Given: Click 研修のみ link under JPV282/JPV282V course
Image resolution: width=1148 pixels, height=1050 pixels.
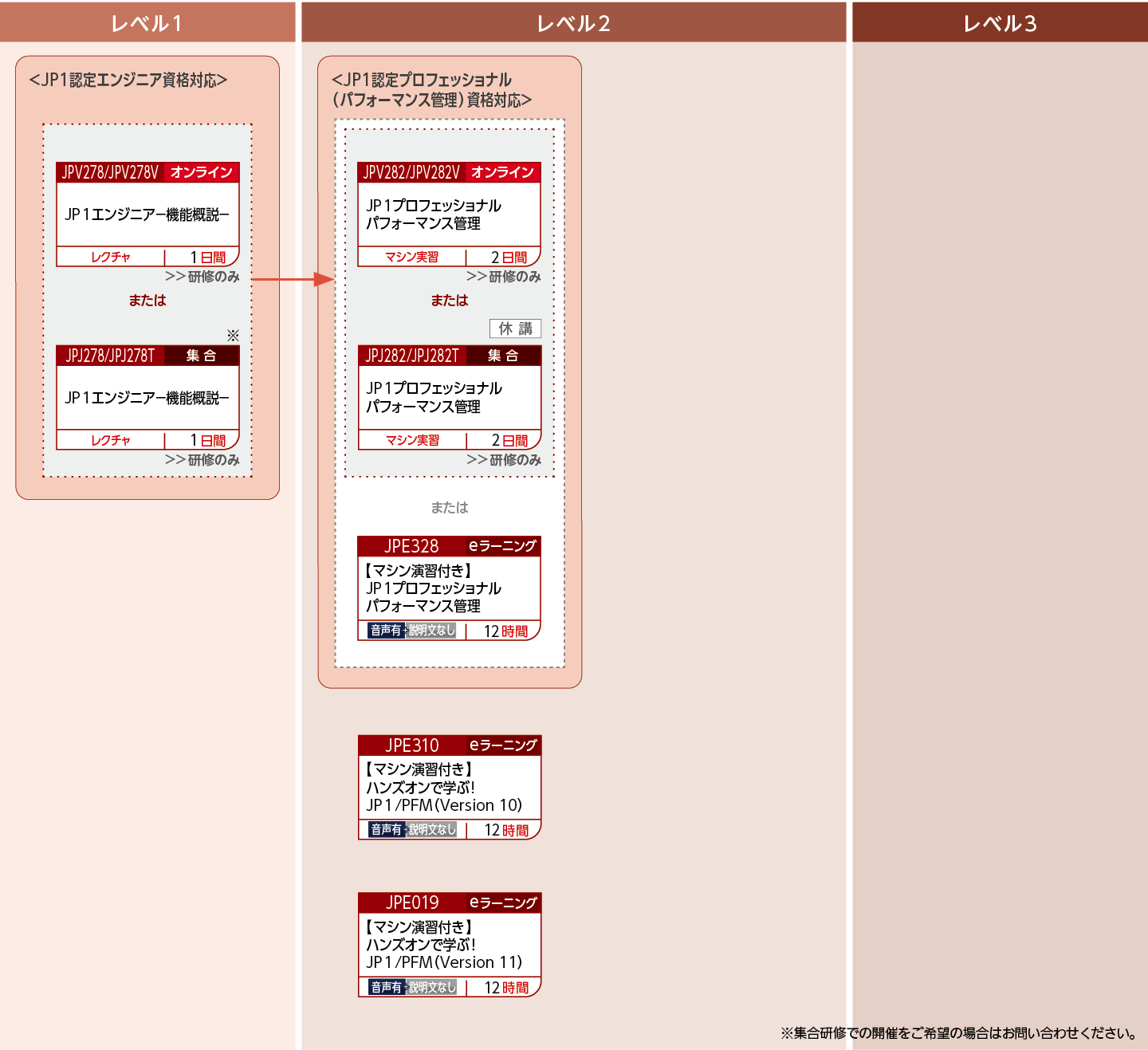Looking at the screenshot, I should pyautogui.click(x=504, y=277).
